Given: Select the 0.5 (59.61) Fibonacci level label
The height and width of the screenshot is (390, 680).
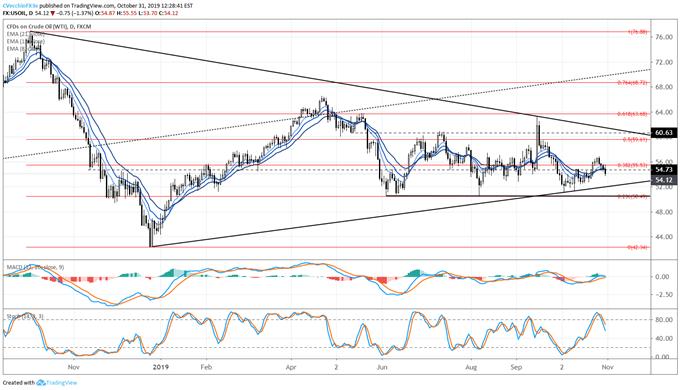Looking at the screenshot, I should point(635,140).
